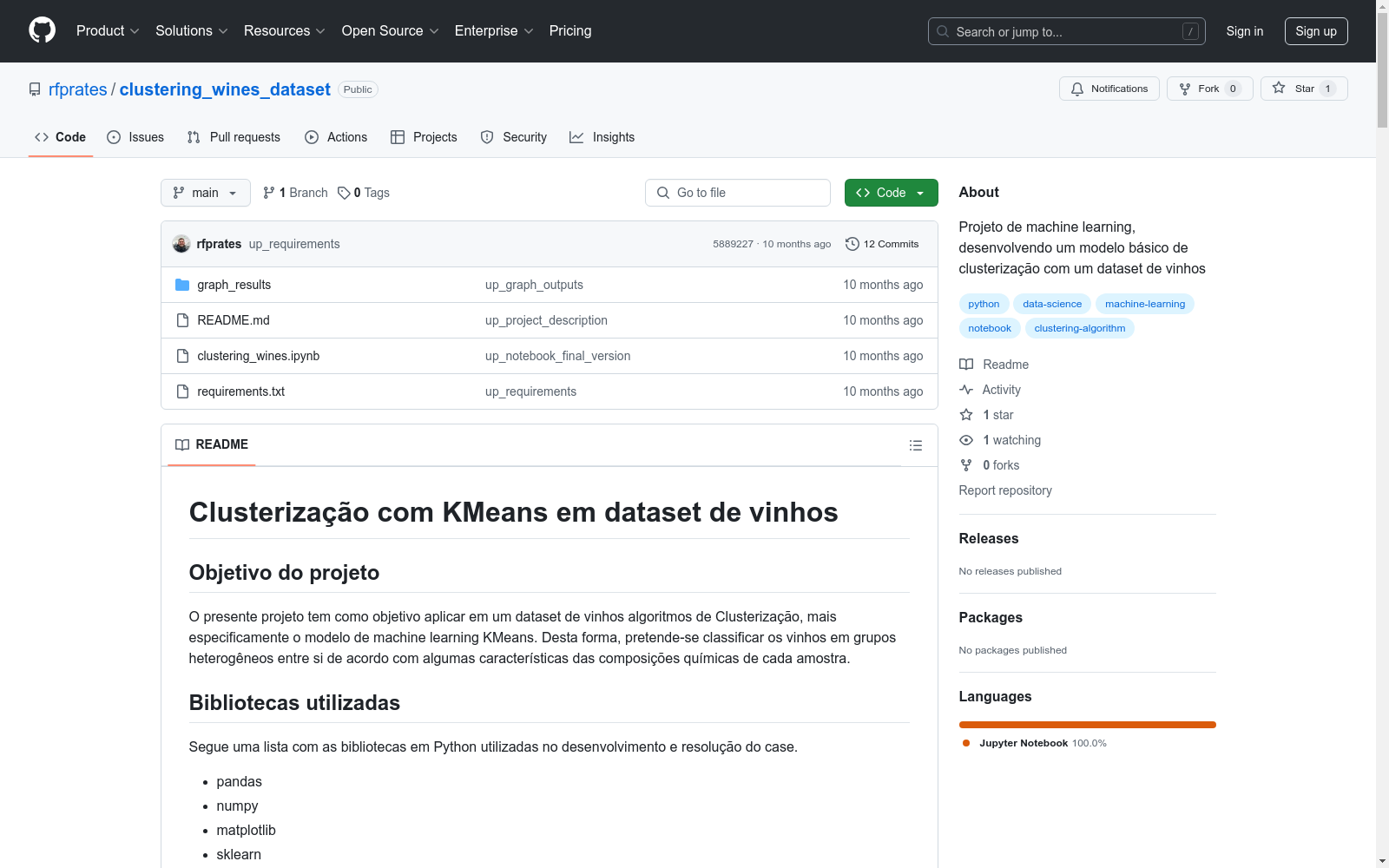Click Report repository link
This screenshot has height=868, width=1389.
[x=1005, y=490]
